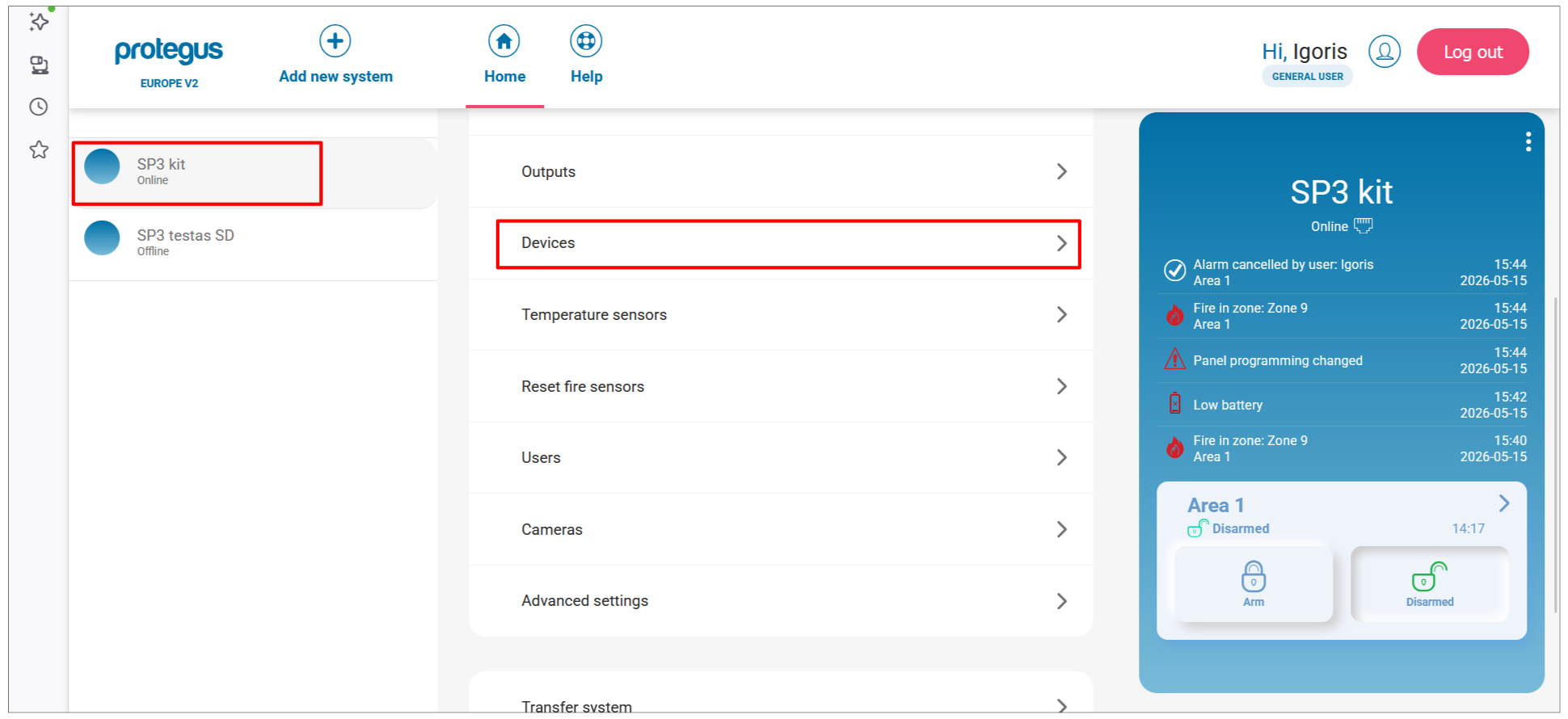
Task: Expand the Temperature sensors chevron
Action: (x=1062, y=314)
